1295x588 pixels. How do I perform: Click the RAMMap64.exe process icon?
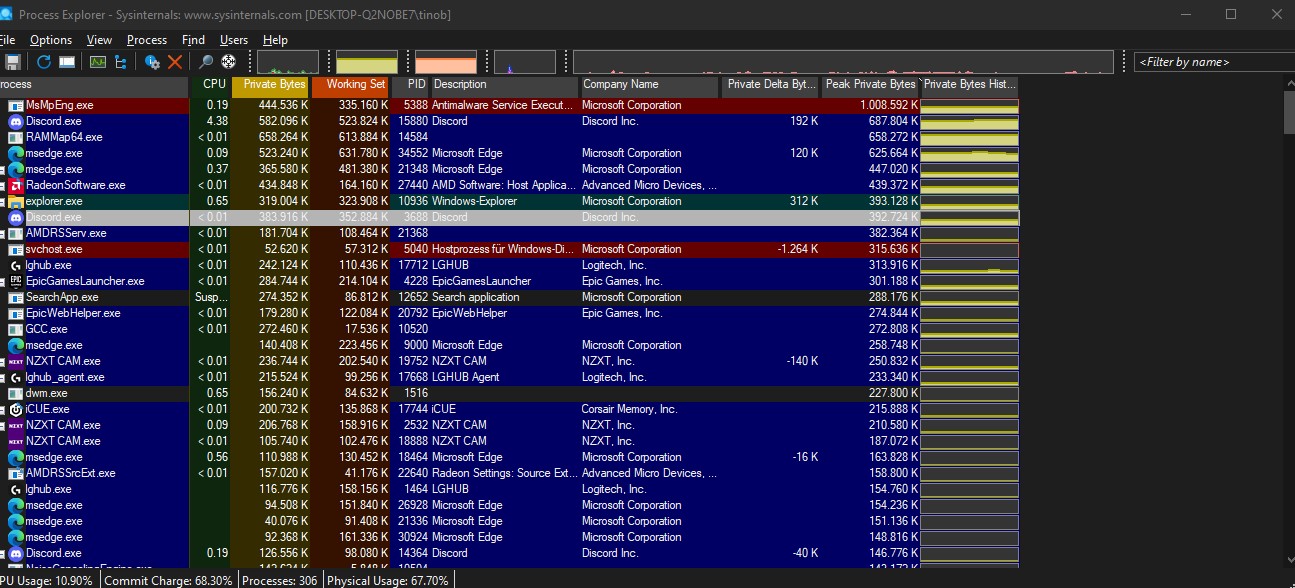[16, 137]
